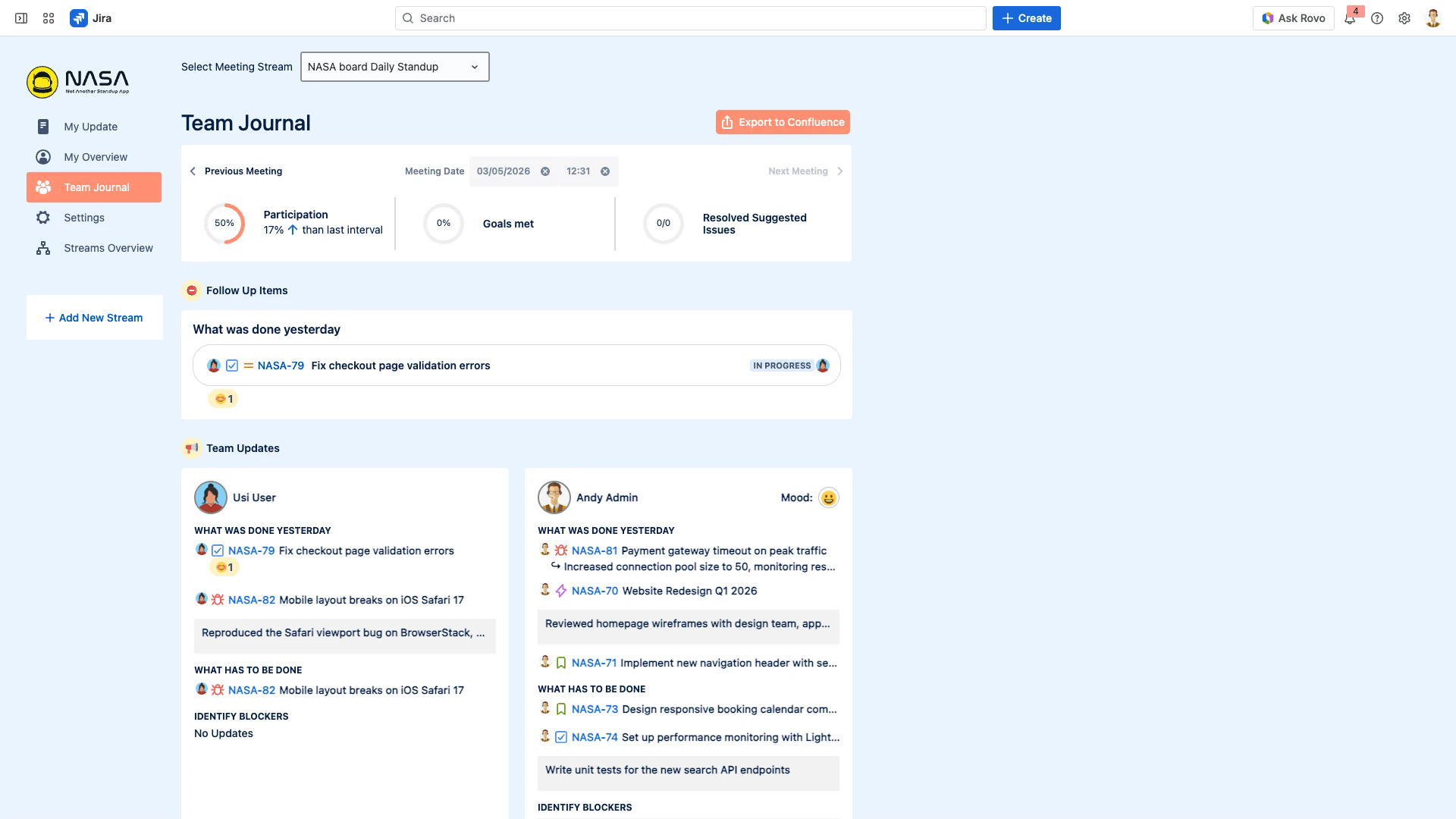
Task: Open the app switcher grid icon
Action: point(48,17)
